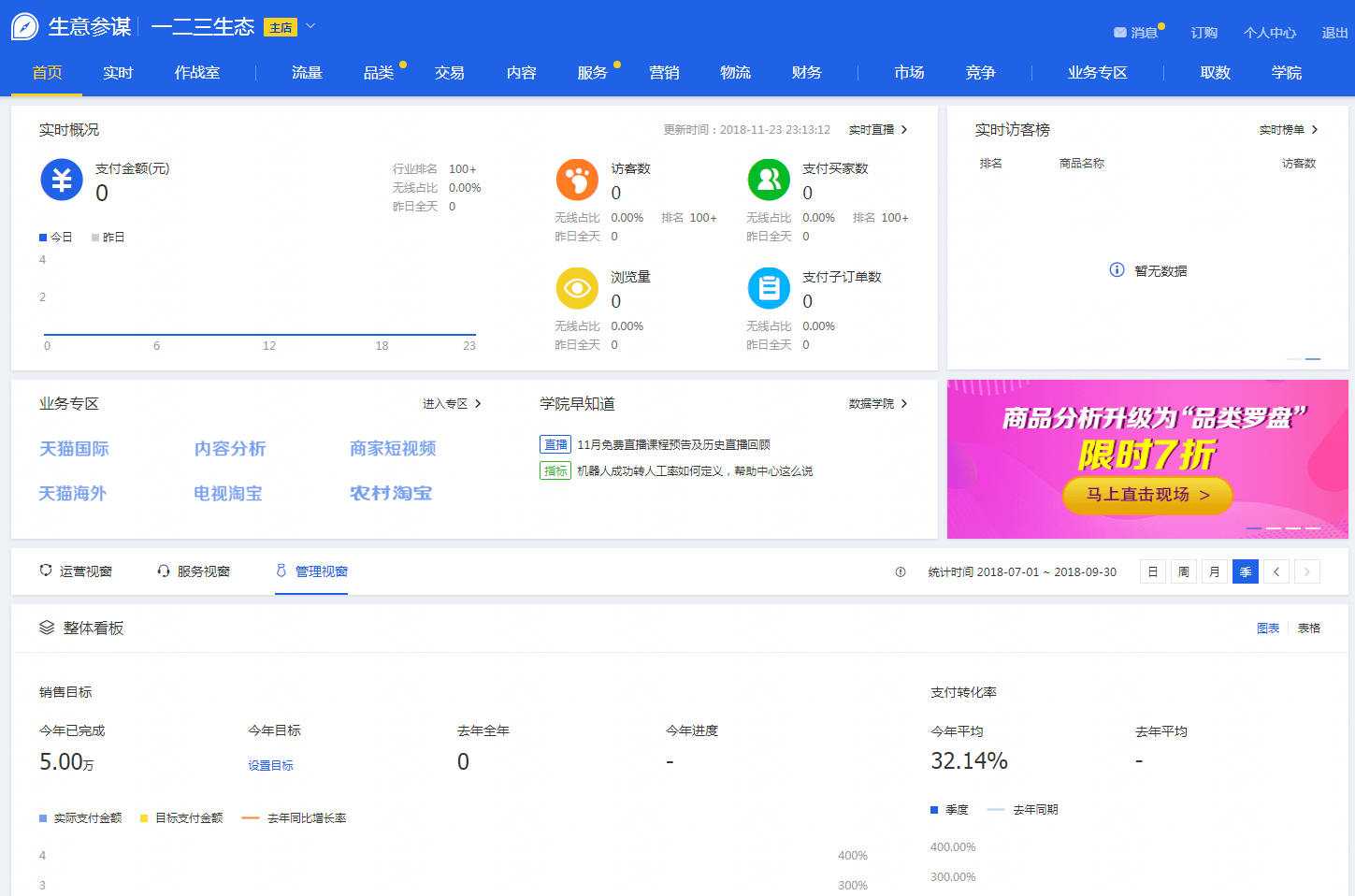Screen dimensions: 1355x896
Task: Open the 天猫国际 business zone link
Action: [74, 449]
